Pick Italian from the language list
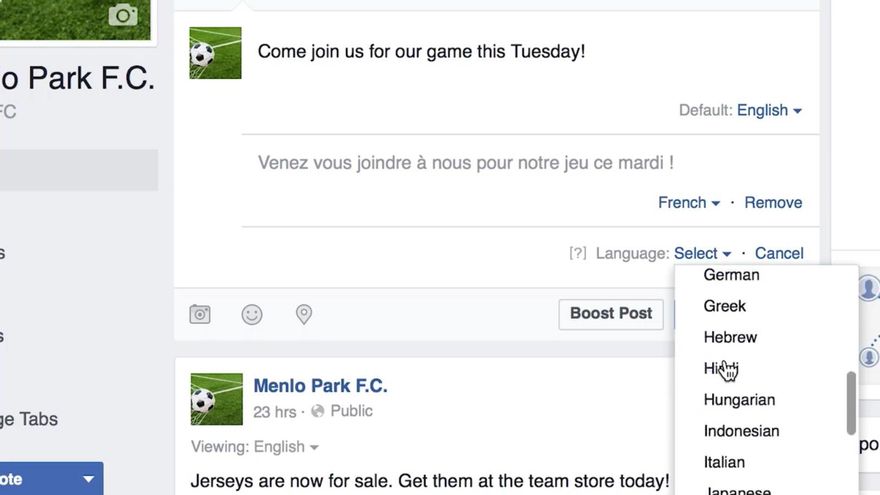This screenshot has height=495, width=880. pyautogui.click(x=724, y=462)
